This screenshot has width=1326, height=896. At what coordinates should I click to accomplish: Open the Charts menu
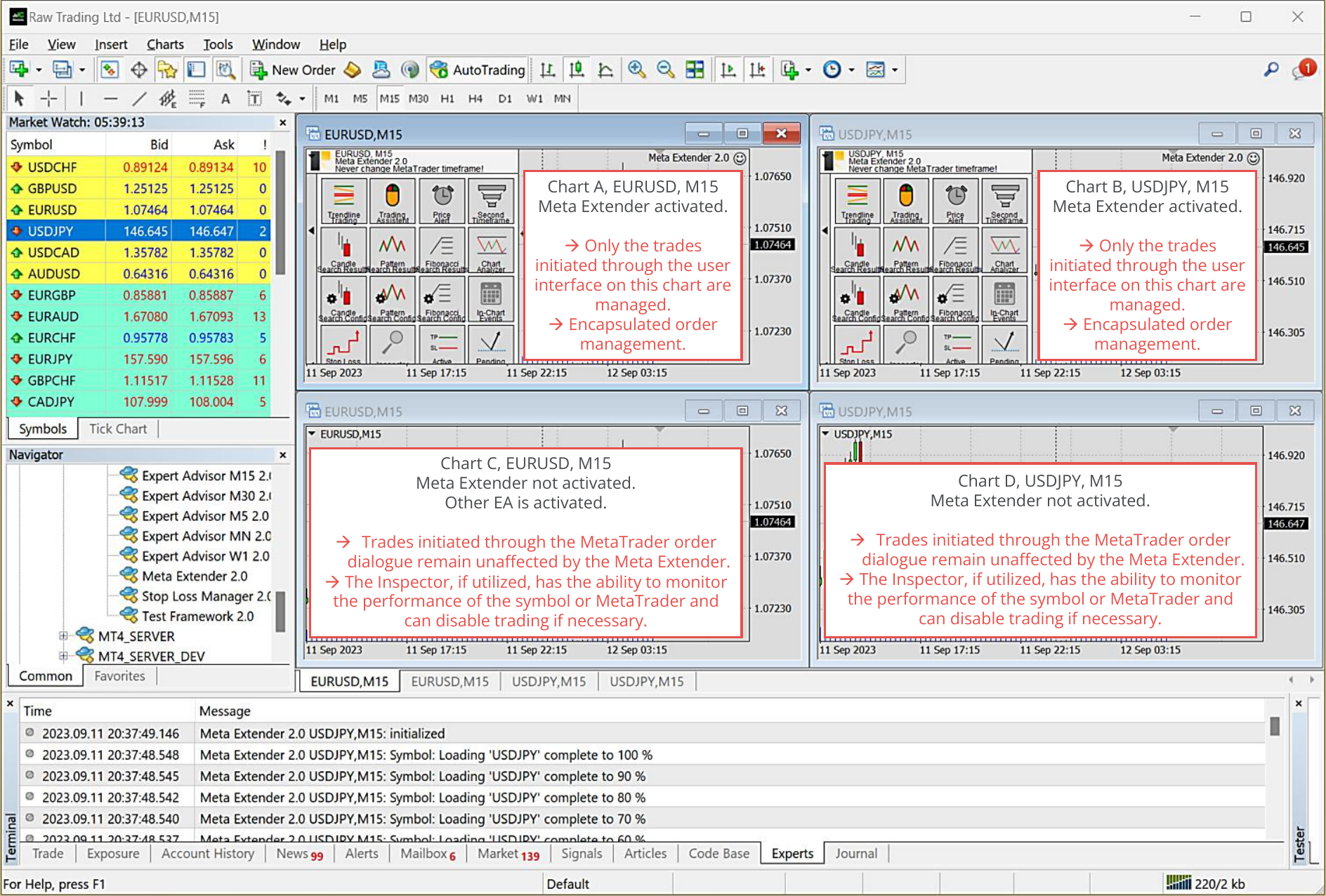click(165, 44)
